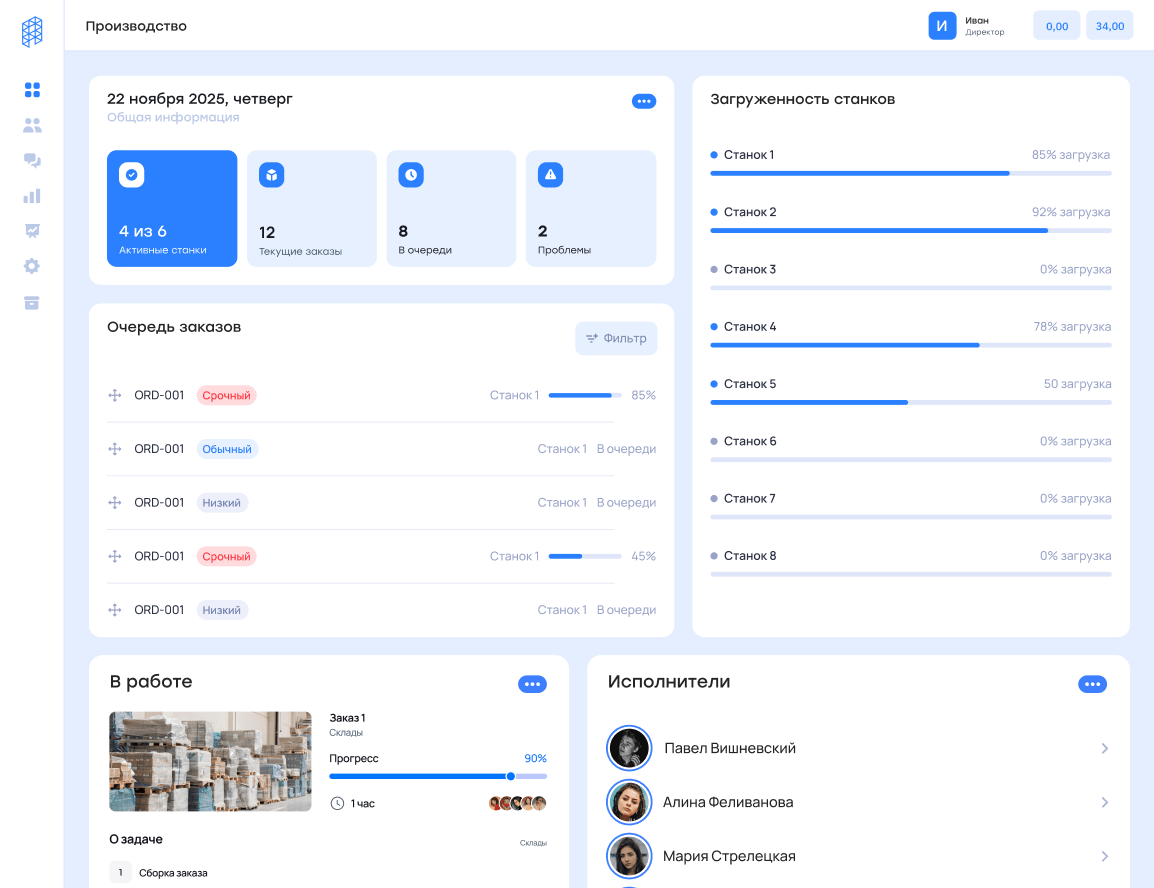The image size is (1154, 888).
Task: Open the users section in sidebar
Action: [x=32, y=126]
